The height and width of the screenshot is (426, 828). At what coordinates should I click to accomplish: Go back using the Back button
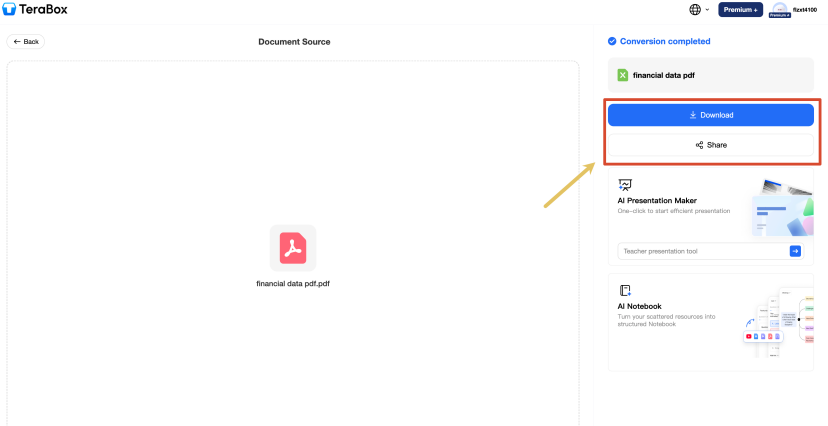point(26,42)
